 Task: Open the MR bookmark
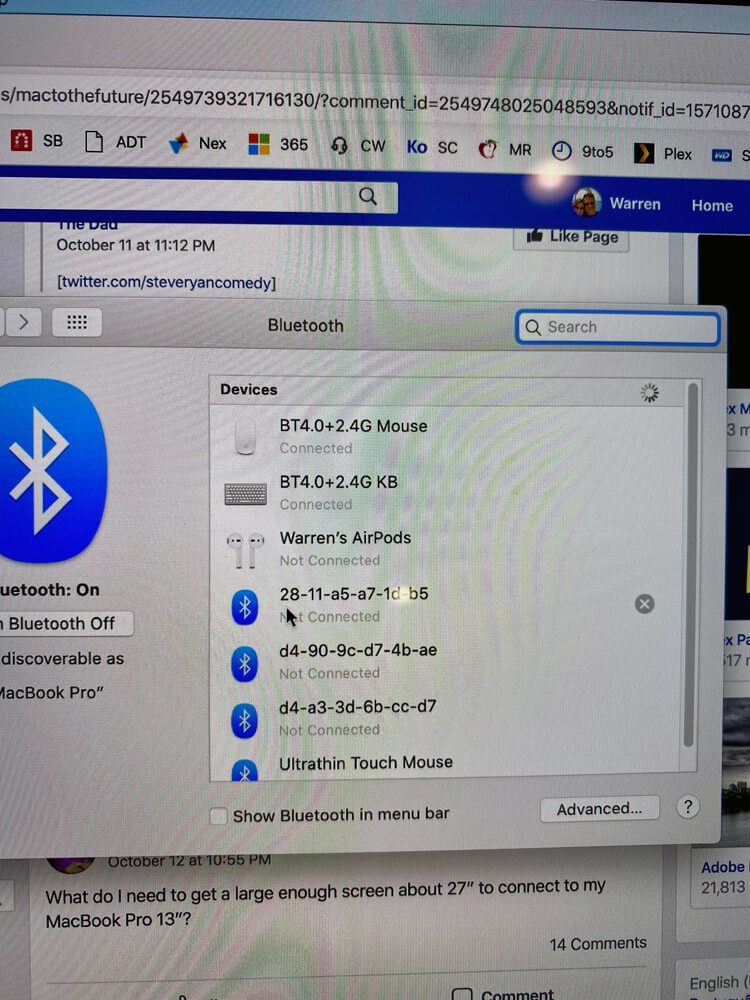[x=504, y=150]
